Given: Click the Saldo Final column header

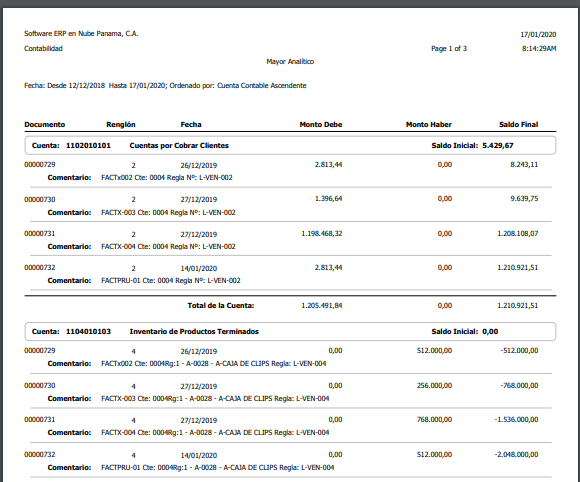Looking at the screenshot, I should tap(519, 125).
